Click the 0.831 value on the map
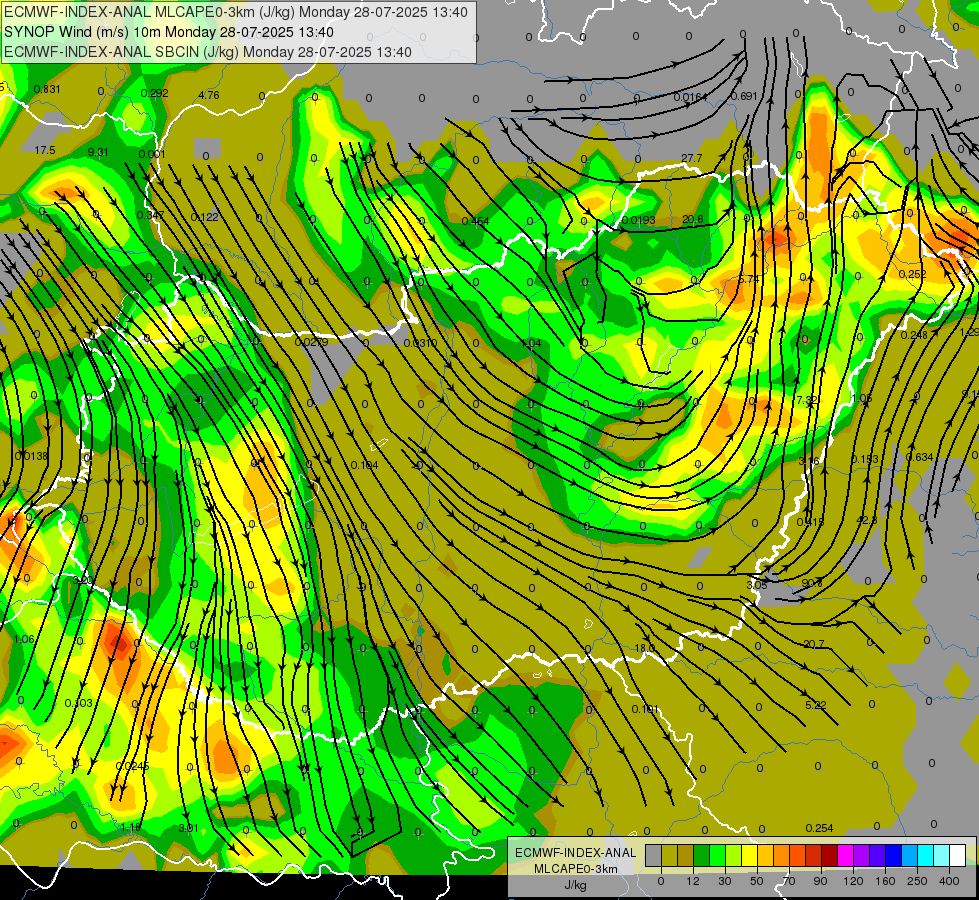Viewport: 979px width, 900px height. click(x=47, y=89)
